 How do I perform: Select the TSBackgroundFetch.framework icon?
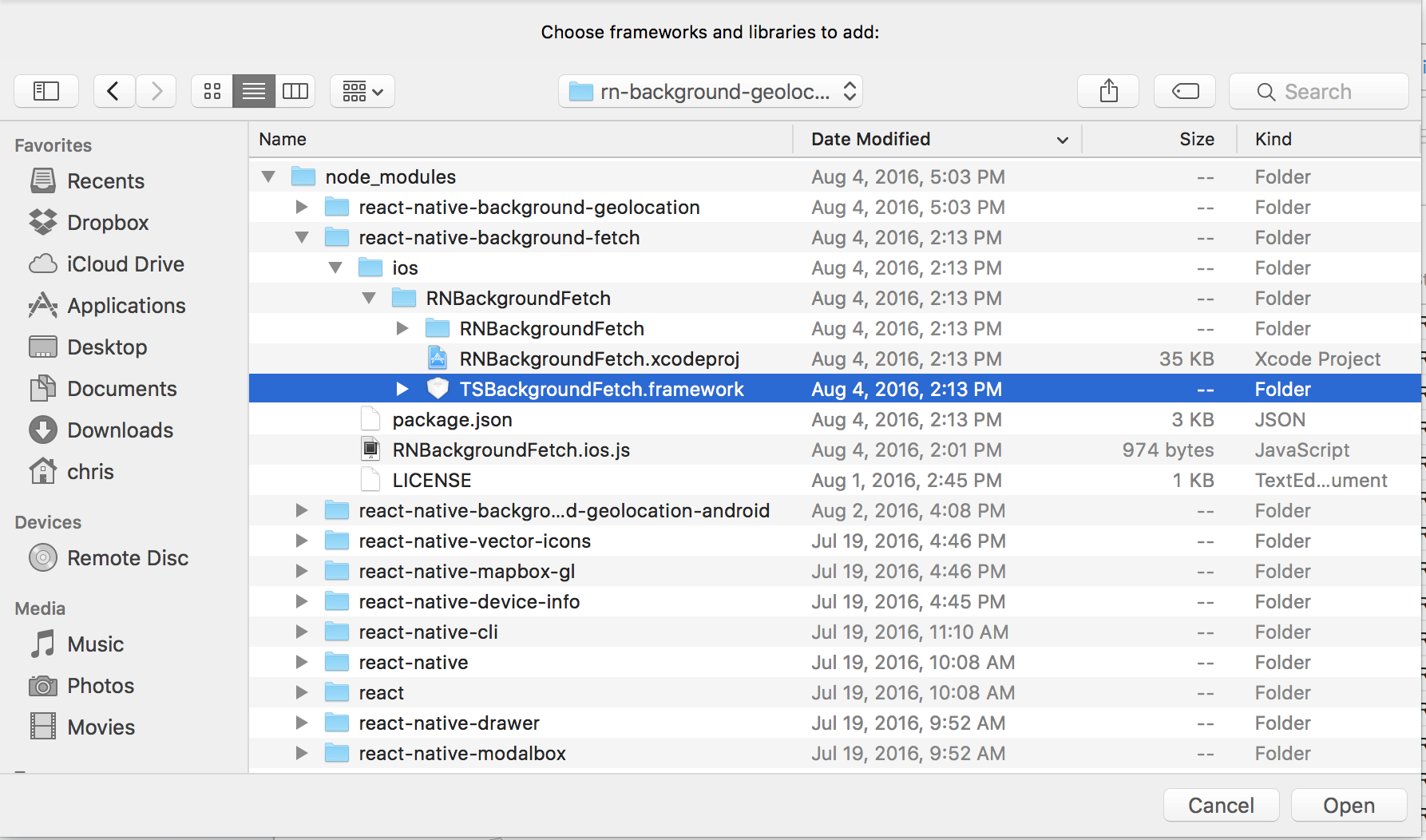point(438,388)
